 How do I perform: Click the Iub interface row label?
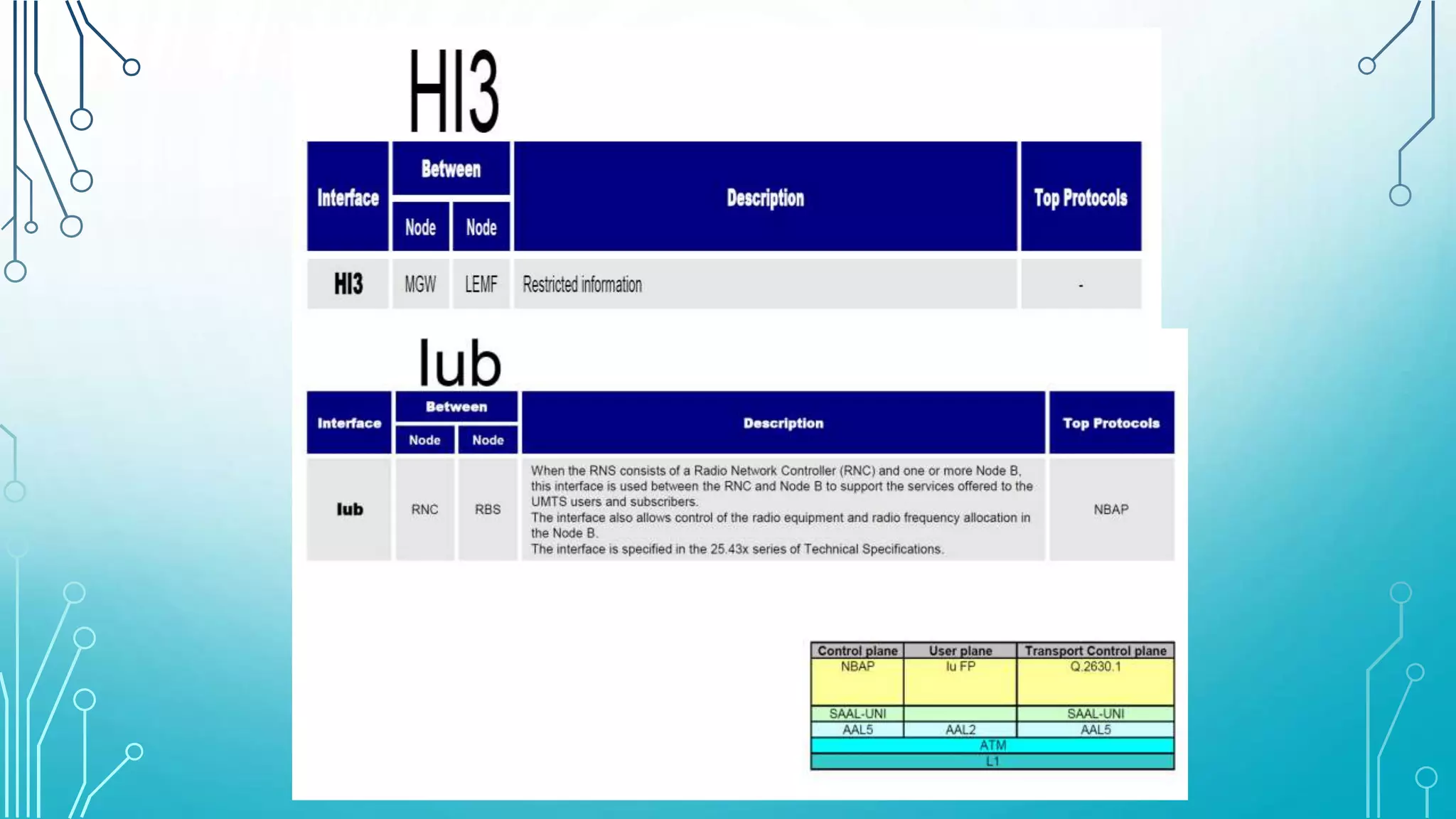pos(349,509)
